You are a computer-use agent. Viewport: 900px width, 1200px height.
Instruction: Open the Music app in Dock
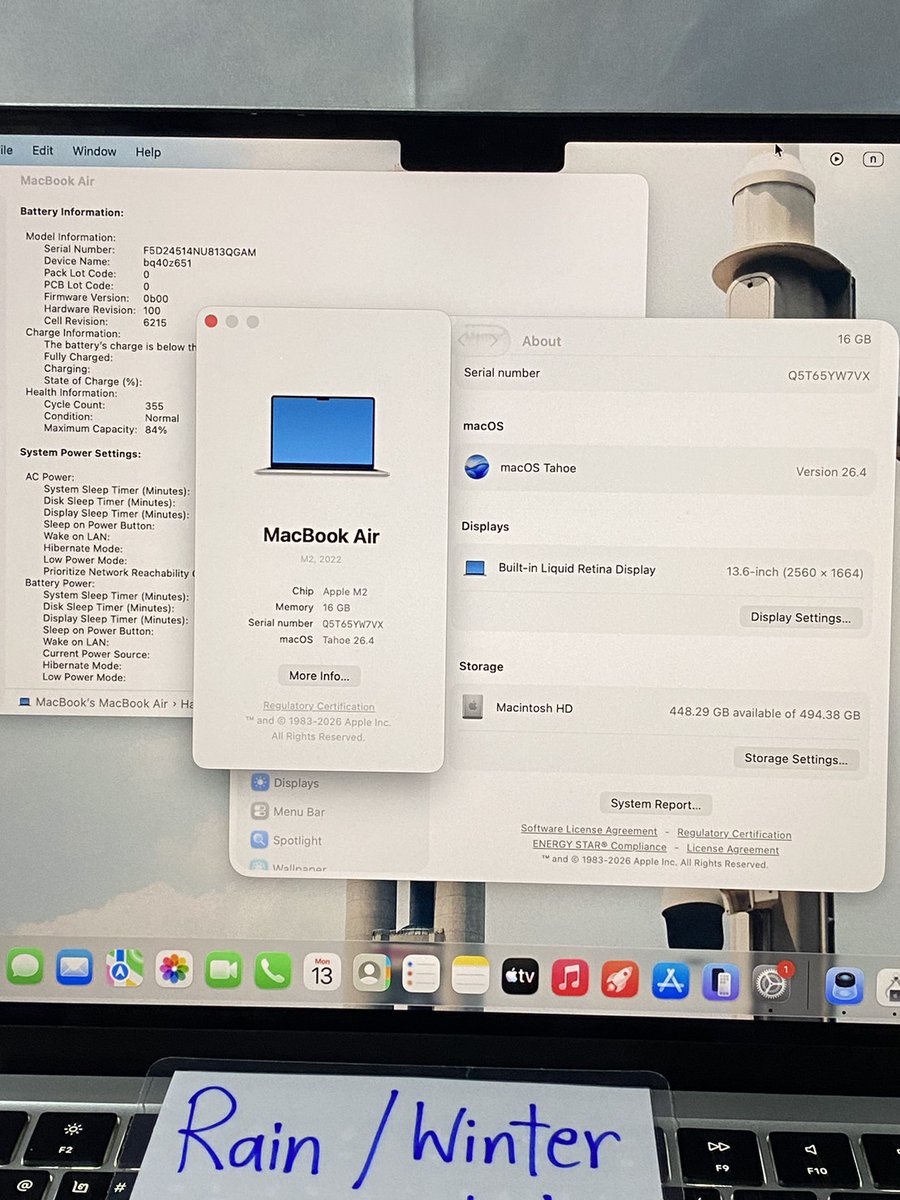(x=570, y=977)
